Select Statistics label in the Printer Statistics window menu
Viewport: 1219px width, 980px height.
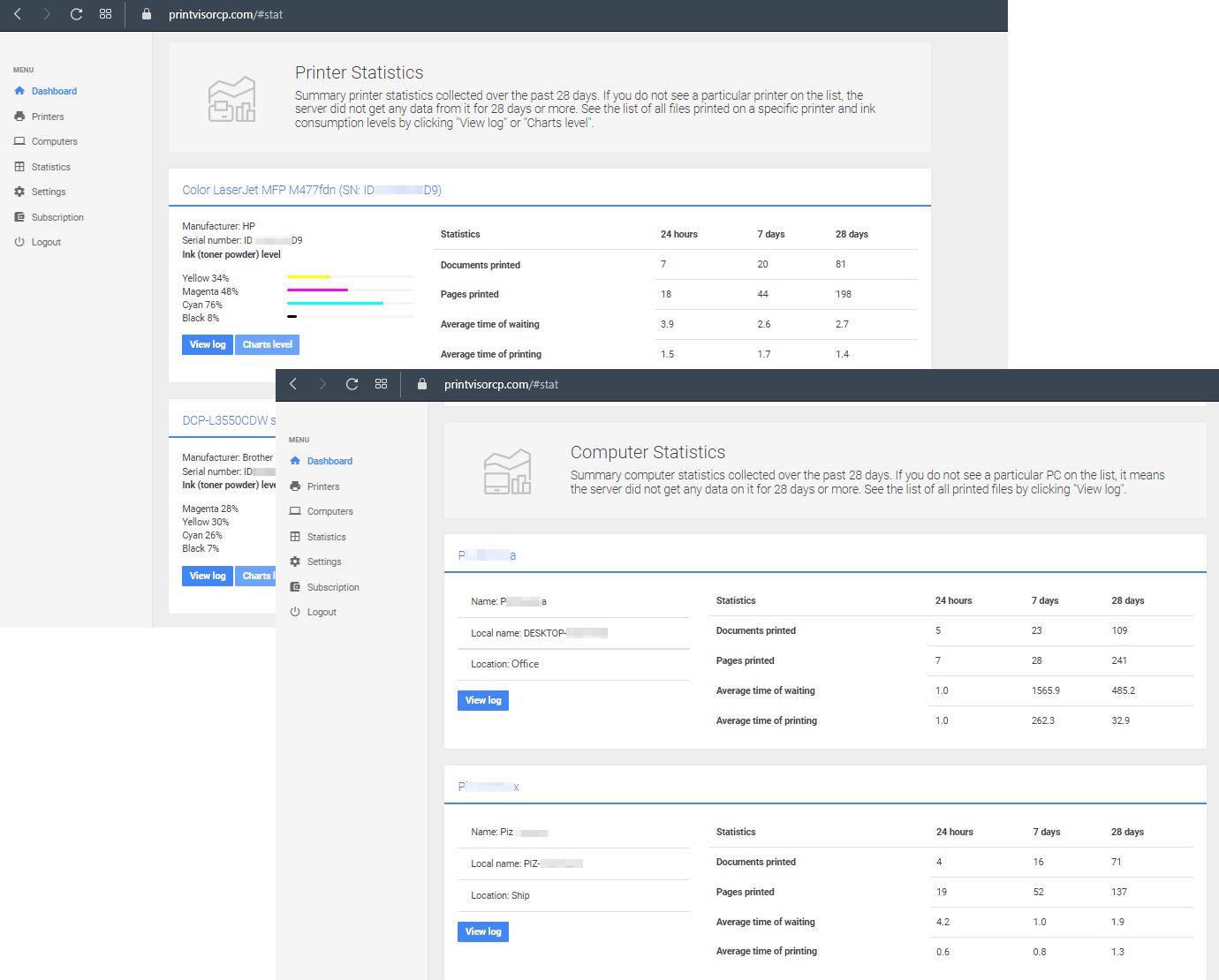point(51,167)
